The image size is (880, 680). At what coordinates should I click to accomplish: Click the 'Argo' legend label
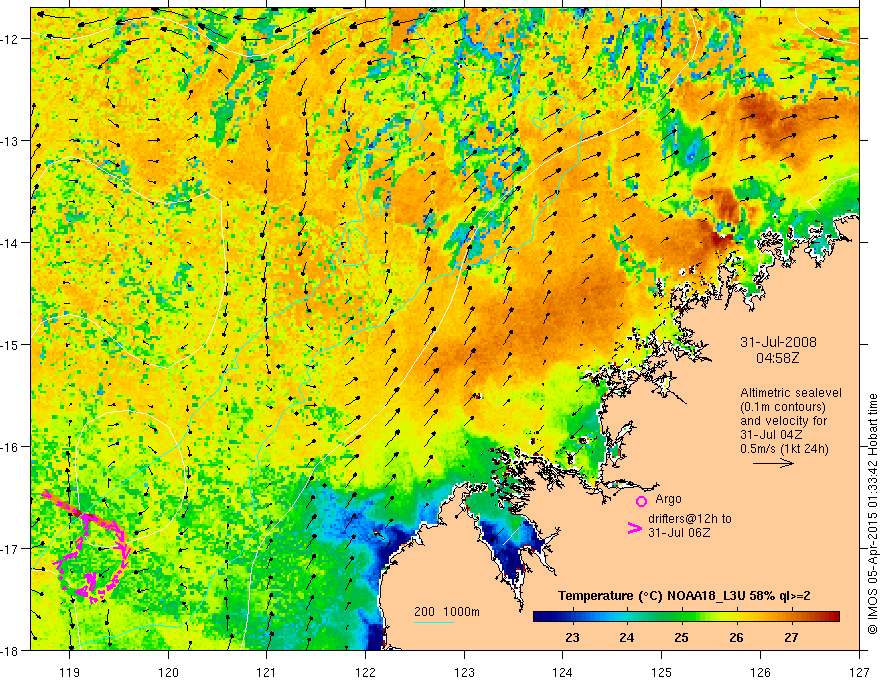tap(668, 499)
